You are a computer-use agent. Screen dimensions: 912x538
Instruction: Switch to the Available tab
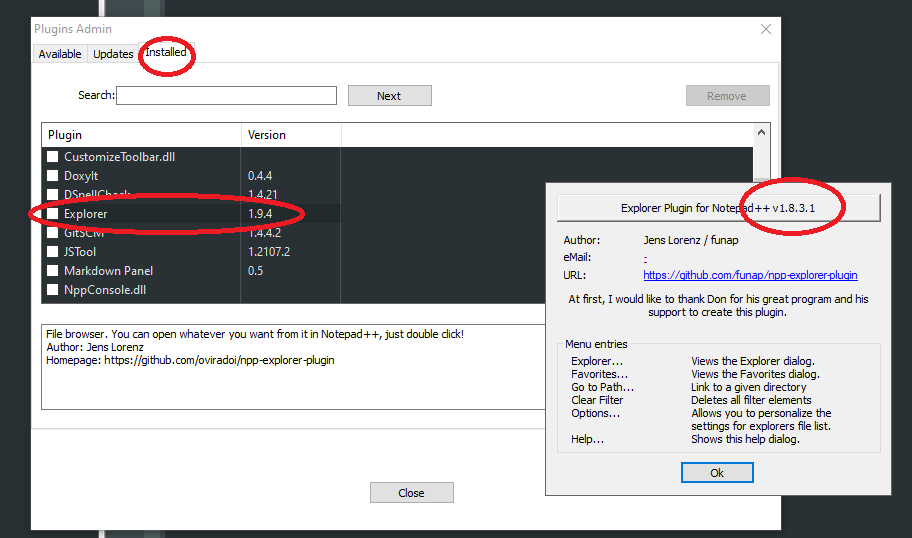(x=60, y=54)
